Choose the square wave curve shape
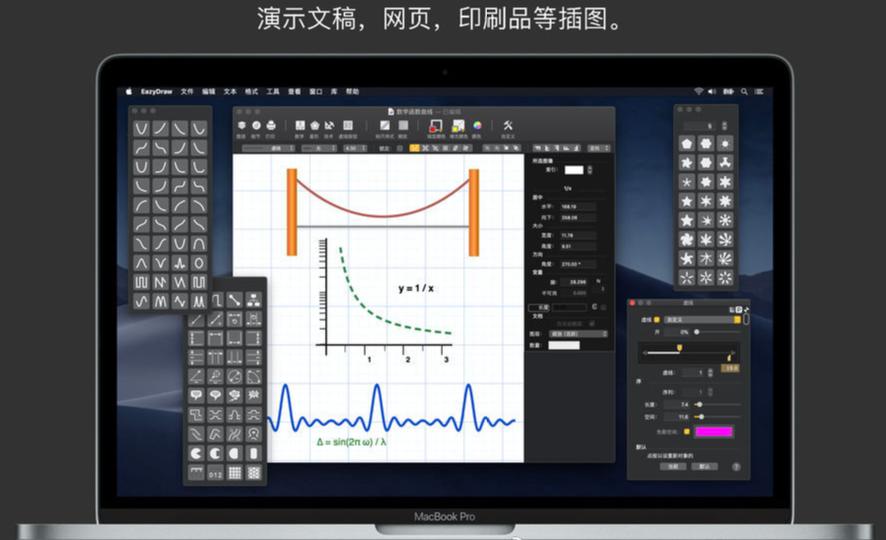Viewport: 886px width, 540px height. click(141, 281)
